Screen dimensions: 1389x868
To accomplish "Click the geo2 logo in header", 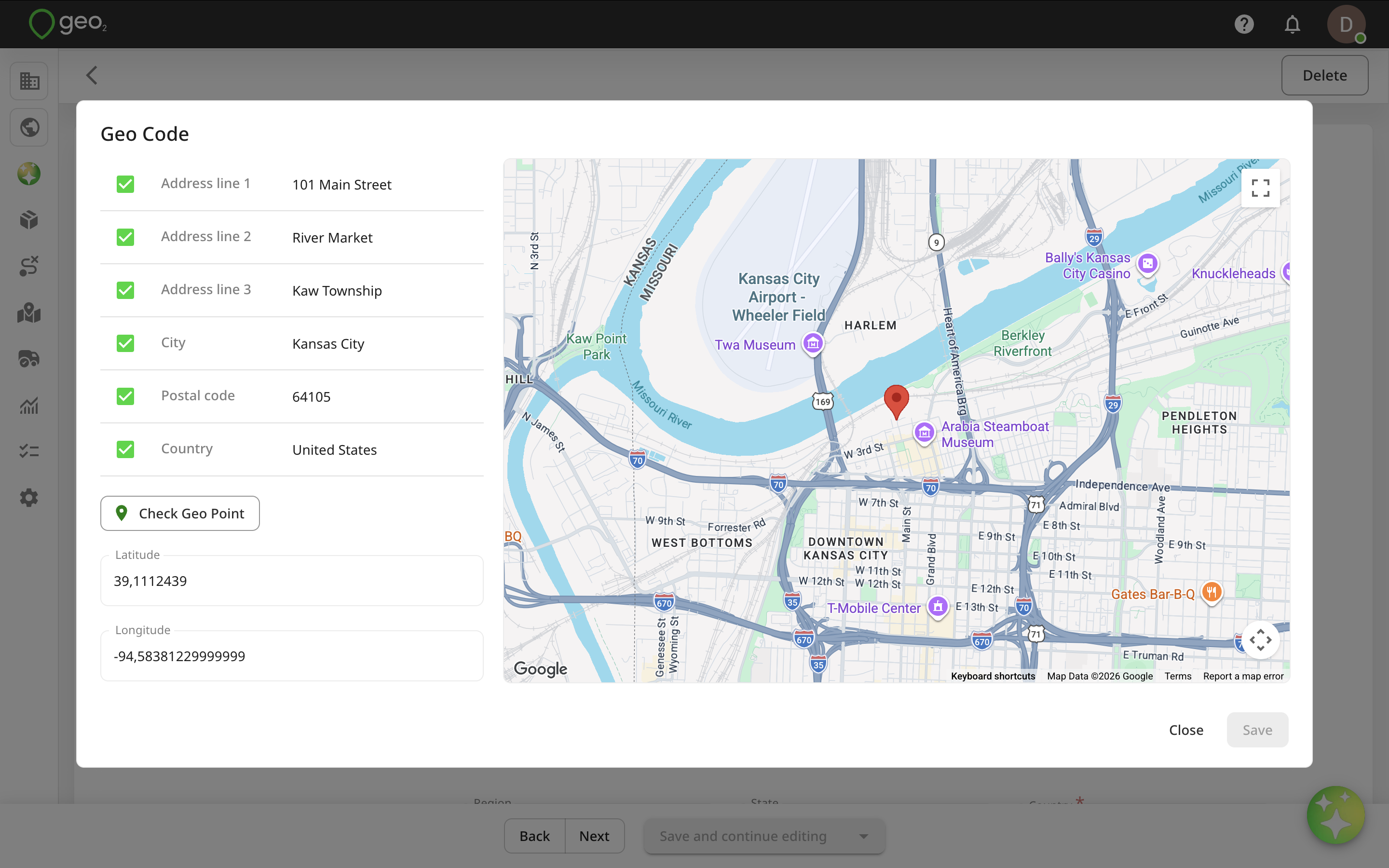I will coord(68,24).
